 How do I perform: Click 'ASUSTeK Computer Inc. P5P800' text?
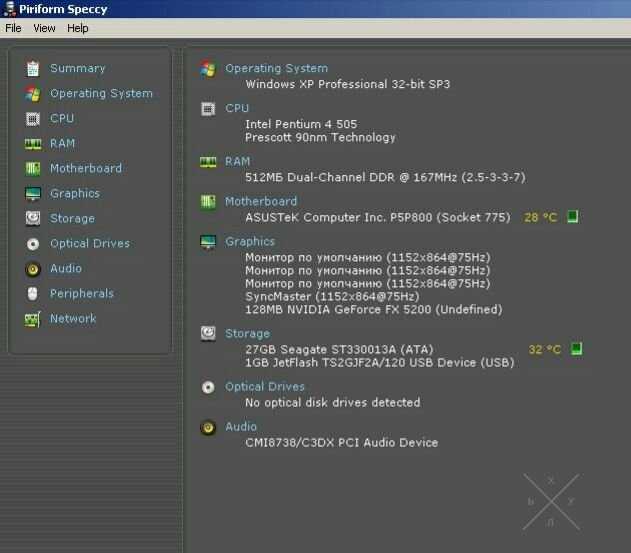pos(339,217)
